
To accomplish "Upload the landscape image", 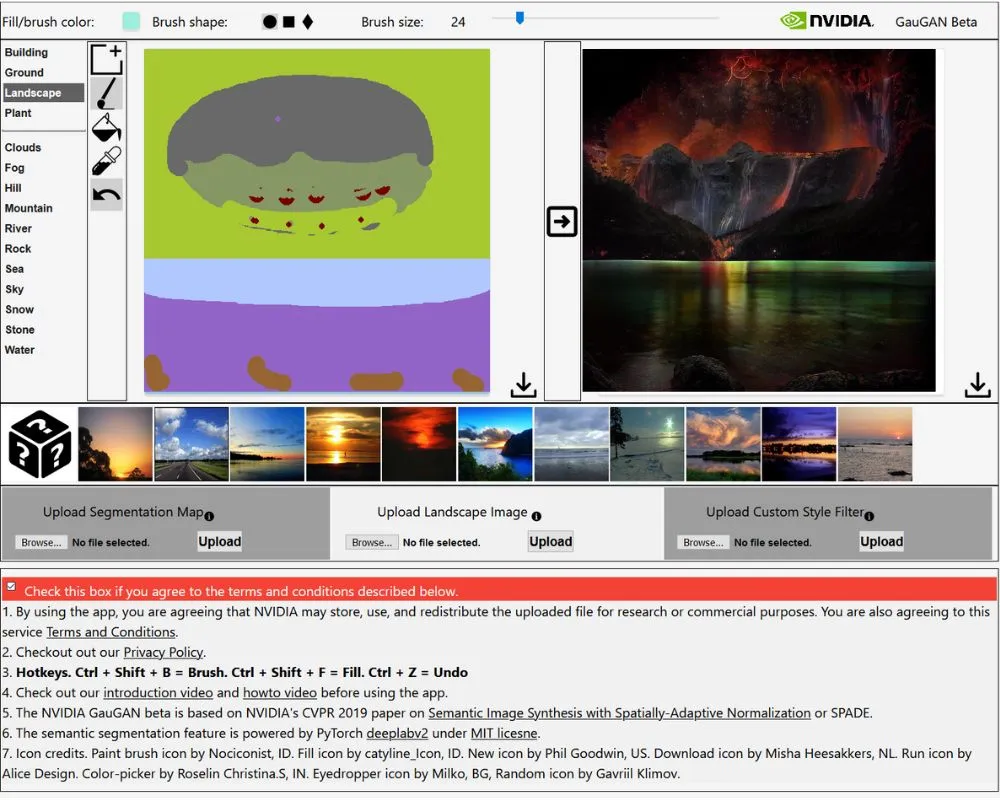I will (550, 542).
